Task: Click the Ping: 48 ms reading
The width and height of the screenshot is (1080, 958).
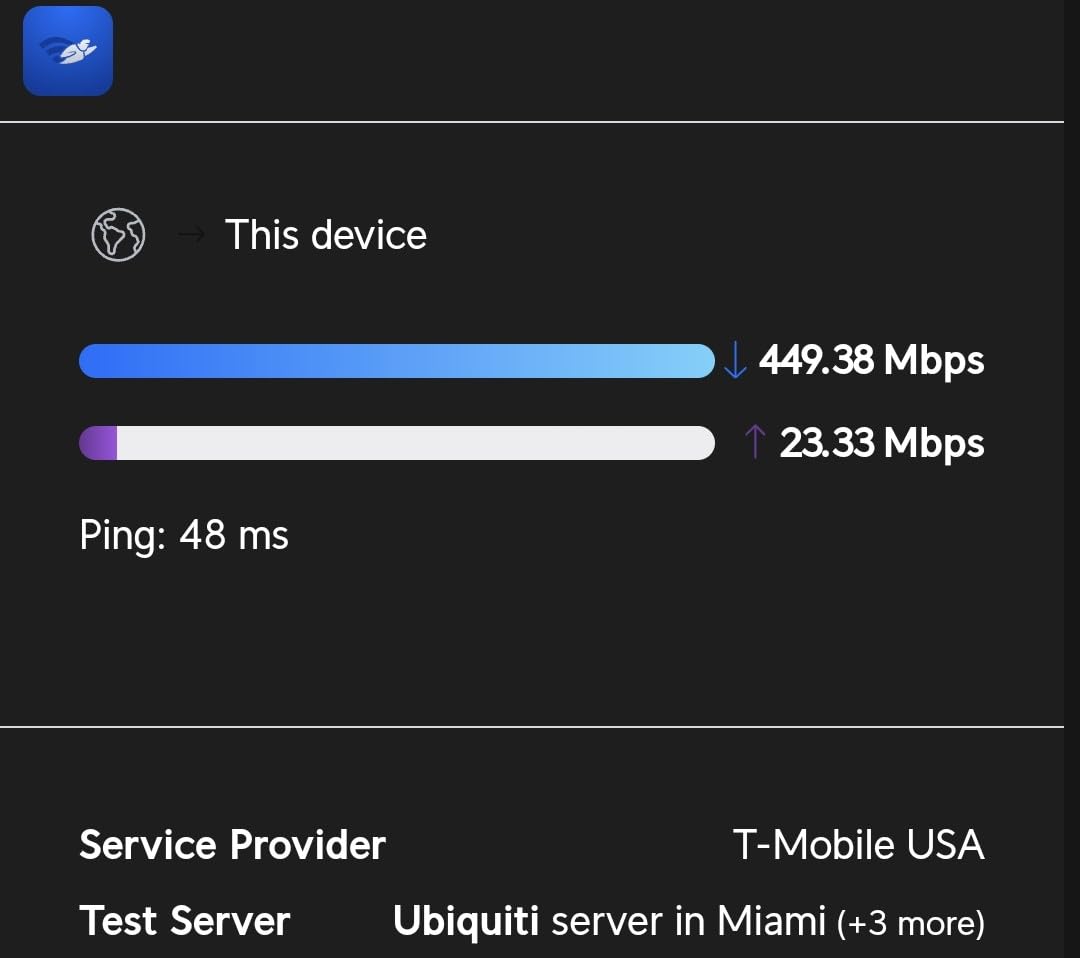Action: tap(184, 535)
